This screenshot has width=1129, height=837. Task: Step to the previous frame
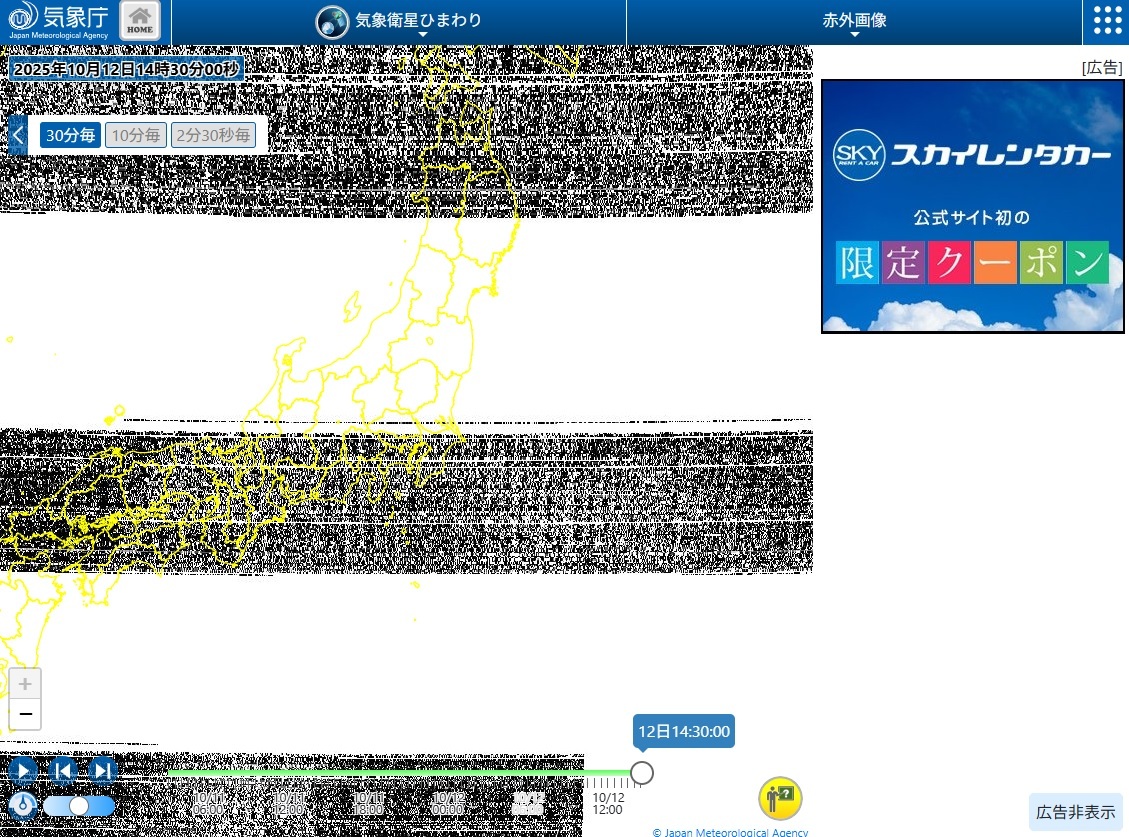click(63, 771)
